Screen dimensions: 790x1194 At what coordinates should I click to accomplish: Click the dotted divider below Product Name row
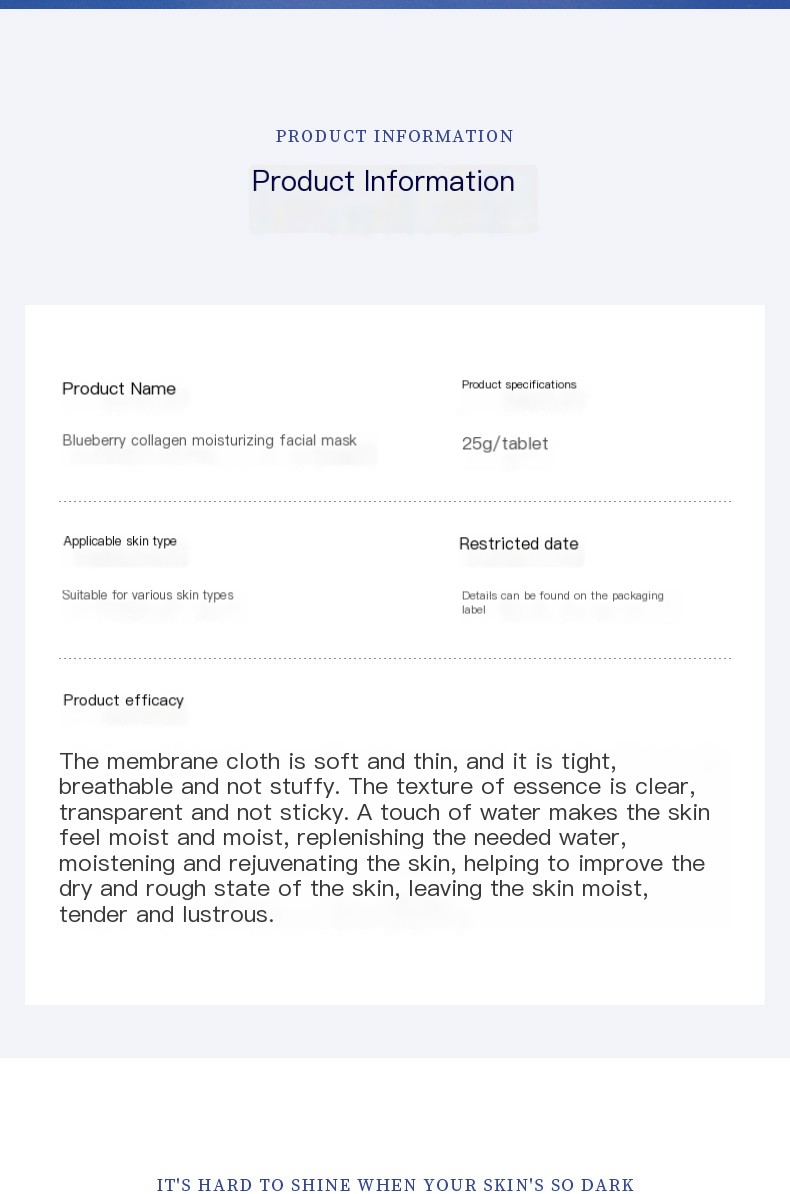[394, 501]
